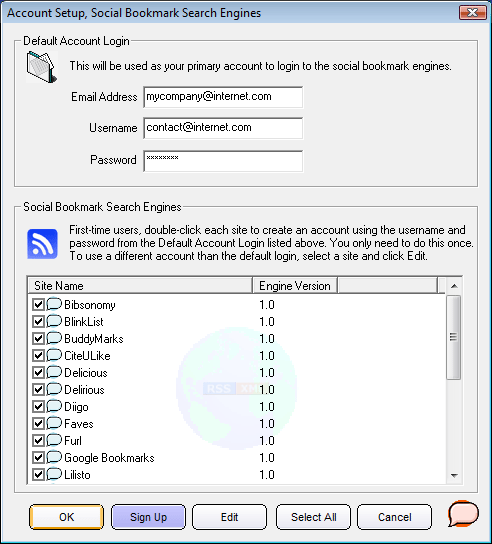Click the BuddyMarks site bubble icon
492x544 pixels.
coord(54,338)
